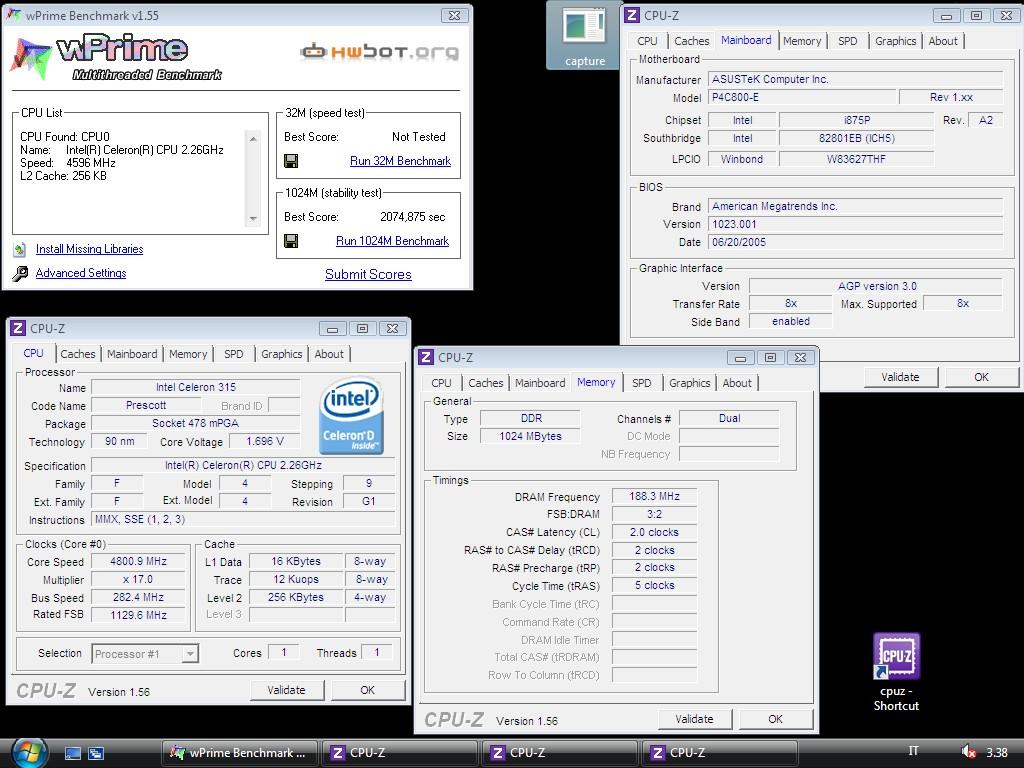Click the IT language indicator in the tray
Image resolution: width=1024 pixels, height=768 pixels.
(913, 751)
